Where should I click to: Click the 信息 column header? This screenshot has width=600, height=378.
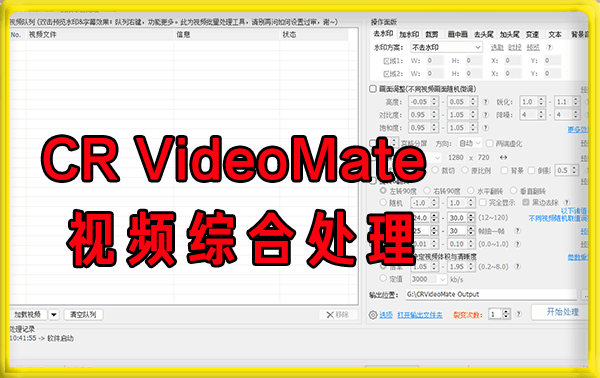(227, 34)
